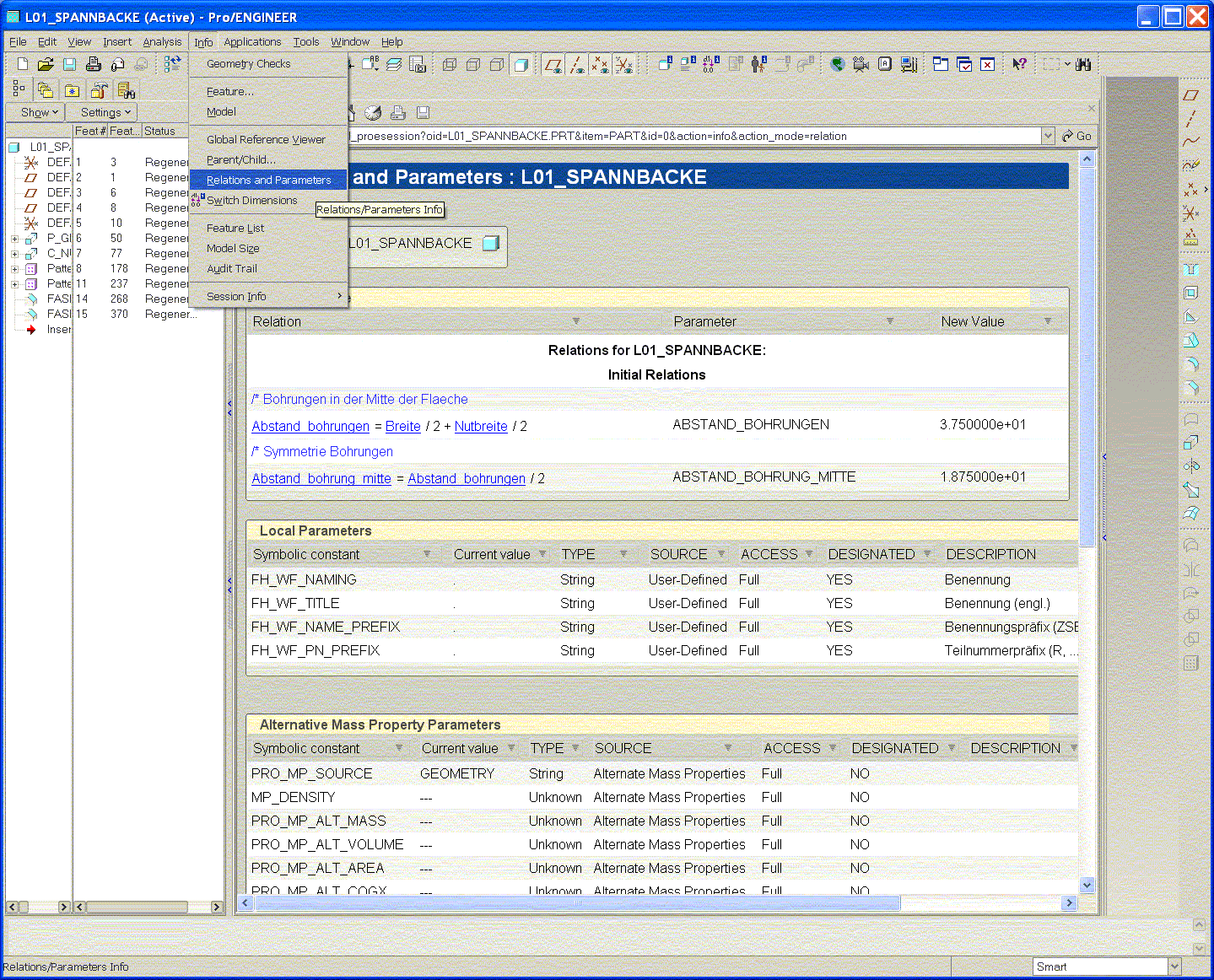Select Relations and Parameters menu entry
This screenshot has width=1214, height=980.
pyautogui.click(x=268, y=180)
